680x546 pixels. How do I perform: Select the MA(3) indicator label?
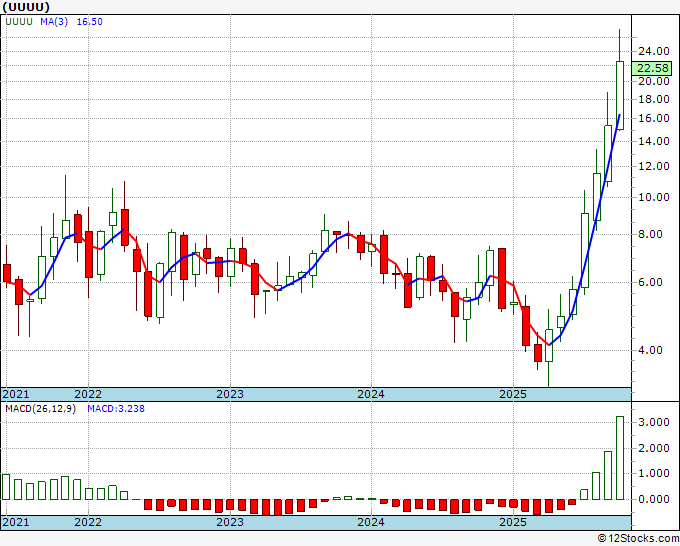[x=54, y=22]
